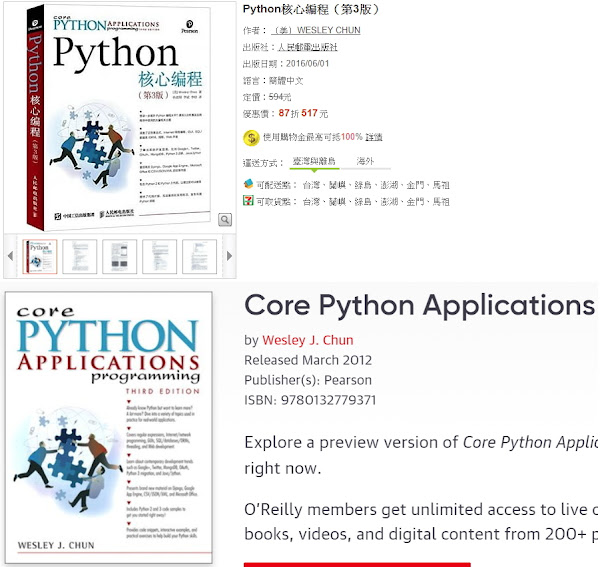Select the first cover thumbnail
Image resolution: width=600 pixels, height=567 pixels.
(40, 256)
